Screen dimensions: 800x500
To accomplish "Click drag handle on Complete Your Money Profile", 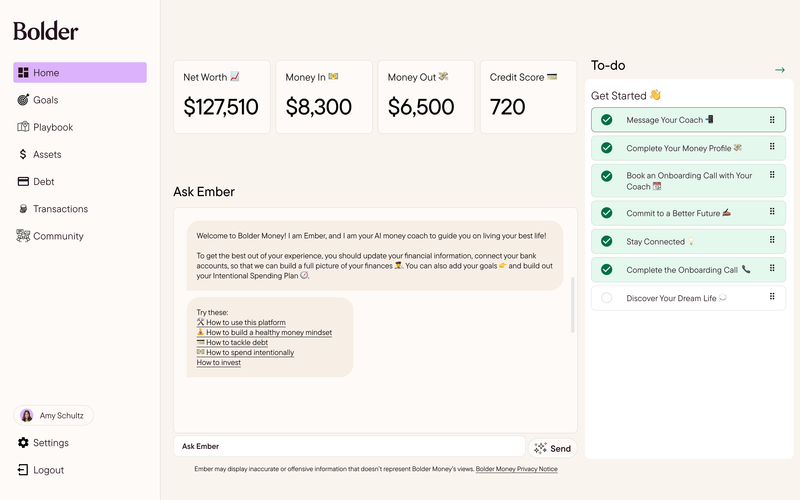I will pyautogui.click(x=772, y=148).
